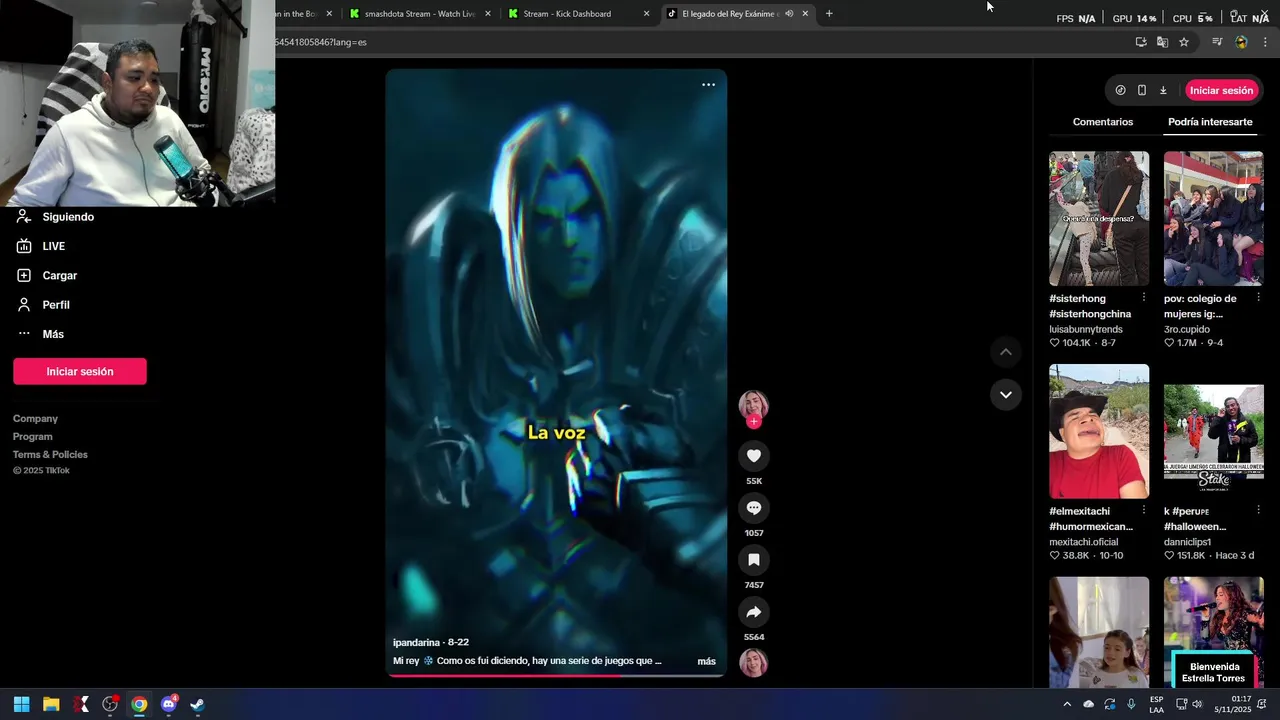The image size is (1280, 720).
Task: Switch to Stream - Kick Dashboard tab
Action: click(578, 14)
